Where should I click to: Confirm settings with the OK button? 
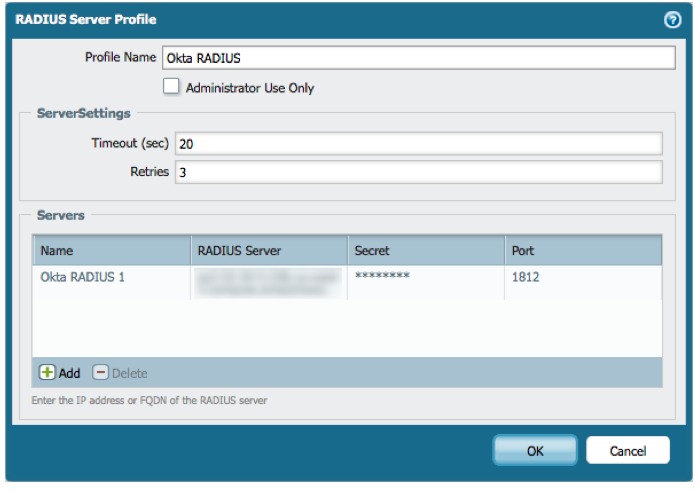[x=535, y=451]
